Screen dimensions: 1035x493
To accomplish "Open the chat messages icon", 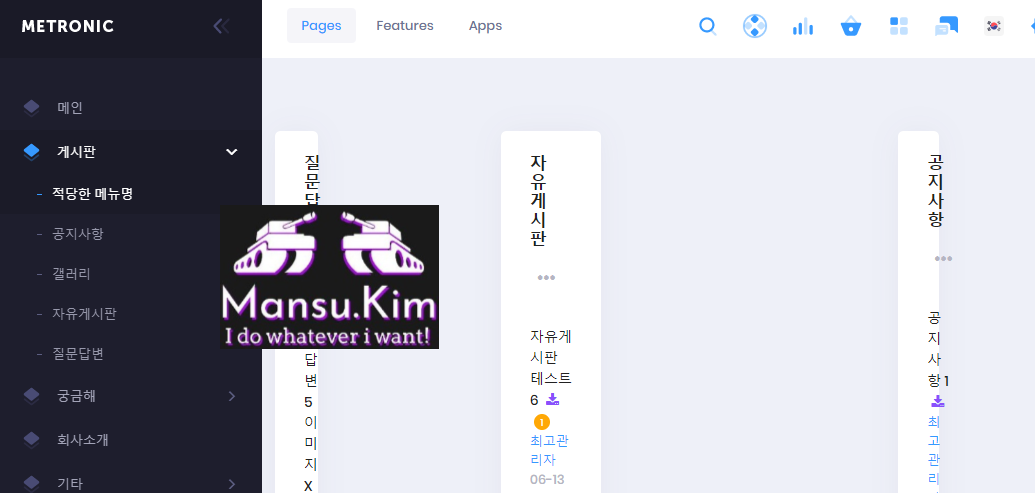I will (946, 26).
